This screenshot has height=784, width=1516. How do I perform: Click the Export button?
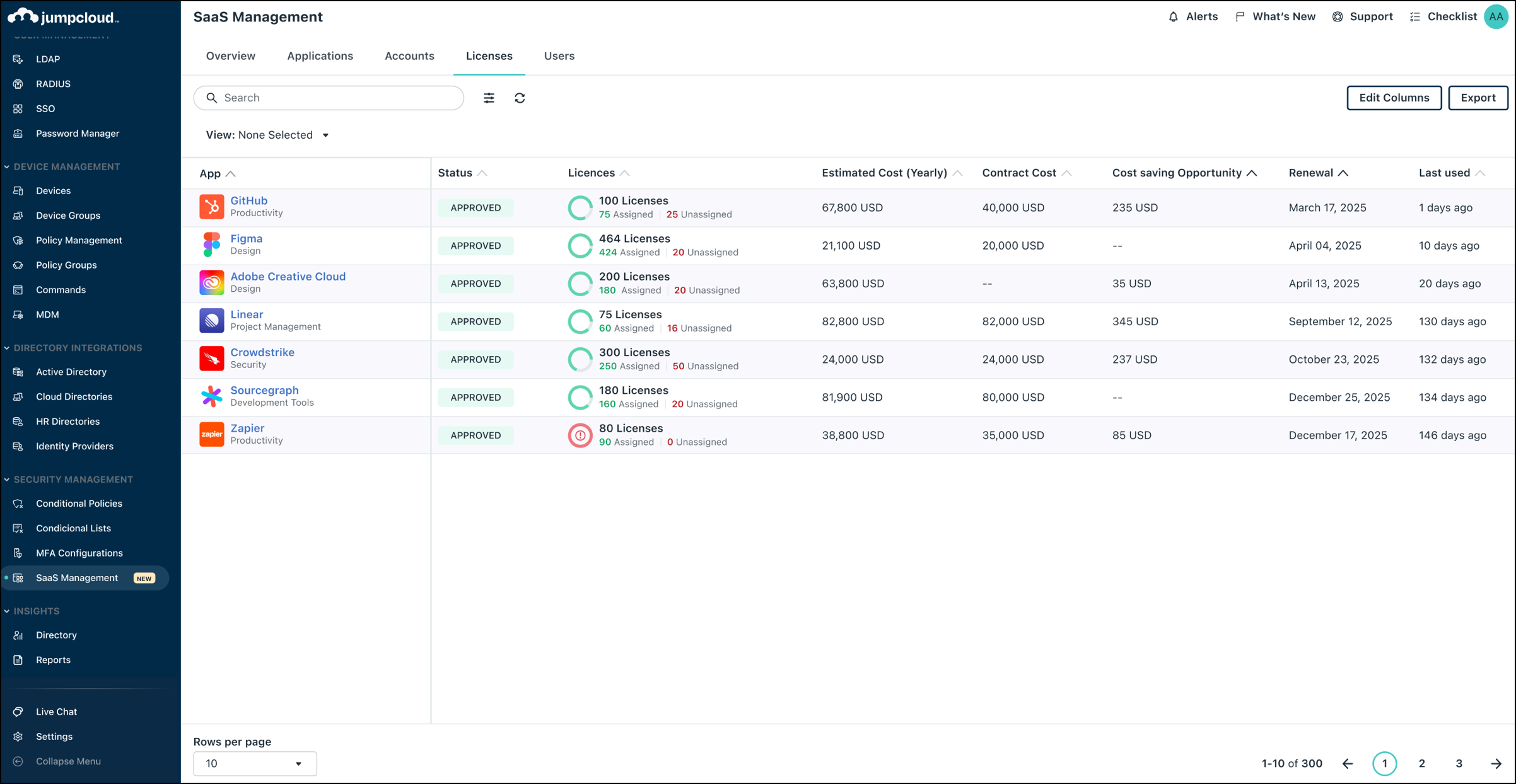[x=1478, y=98]
